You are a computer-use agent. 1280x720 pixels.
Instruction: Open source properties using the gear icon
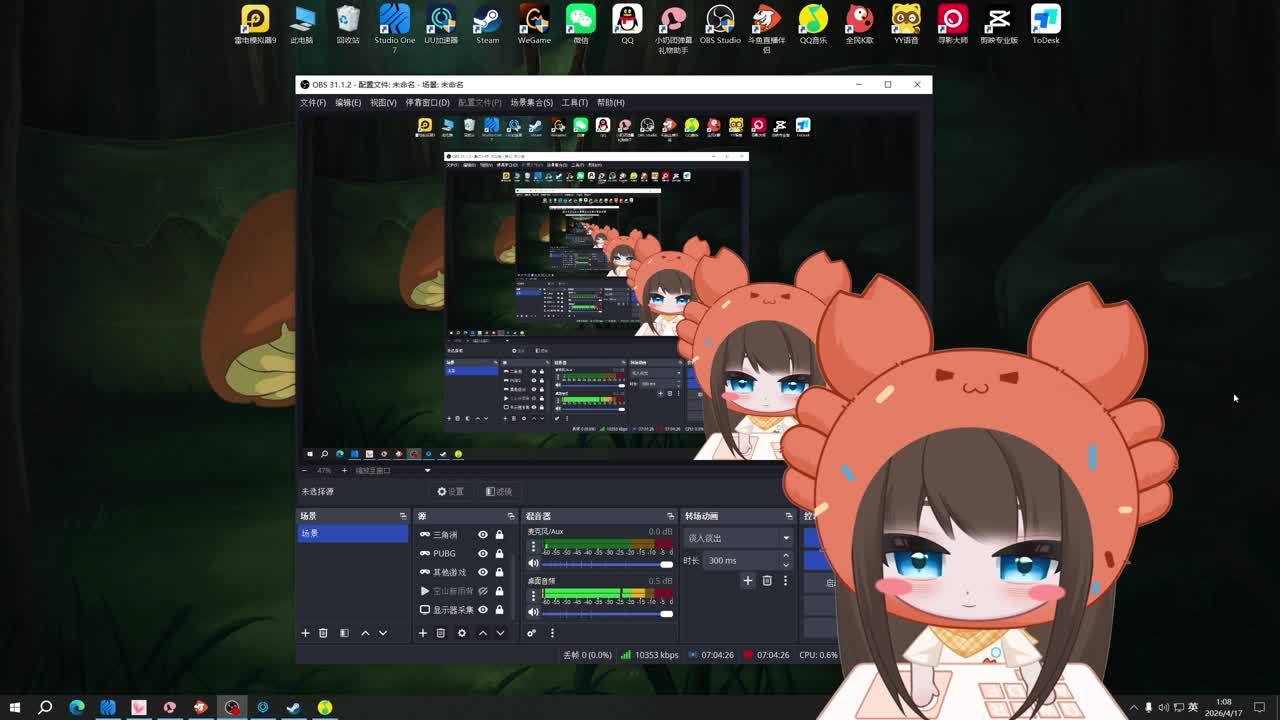(x=461, y=633)
